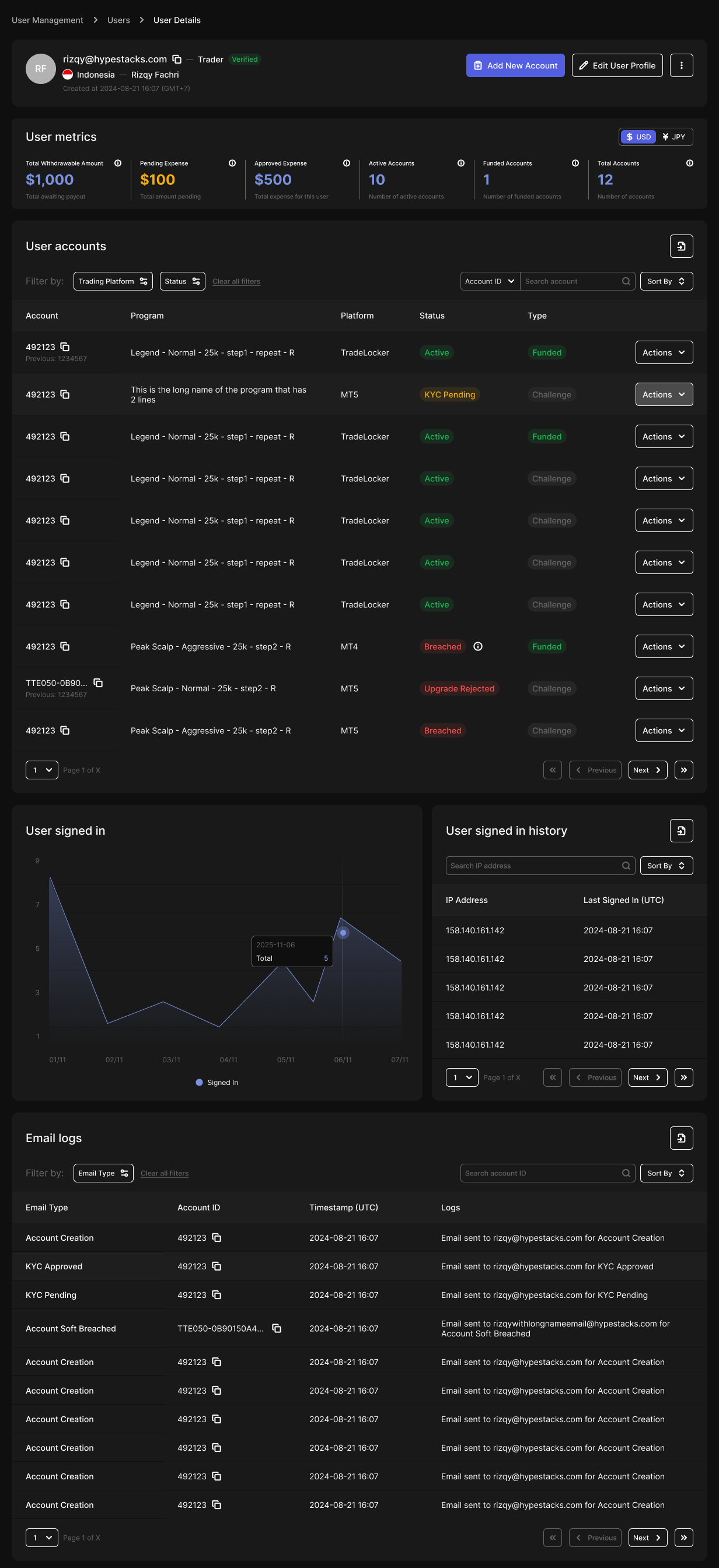Open the Trading Platform filter
The width and height of the screenshot is (719, 1568).
pos(113,281)
